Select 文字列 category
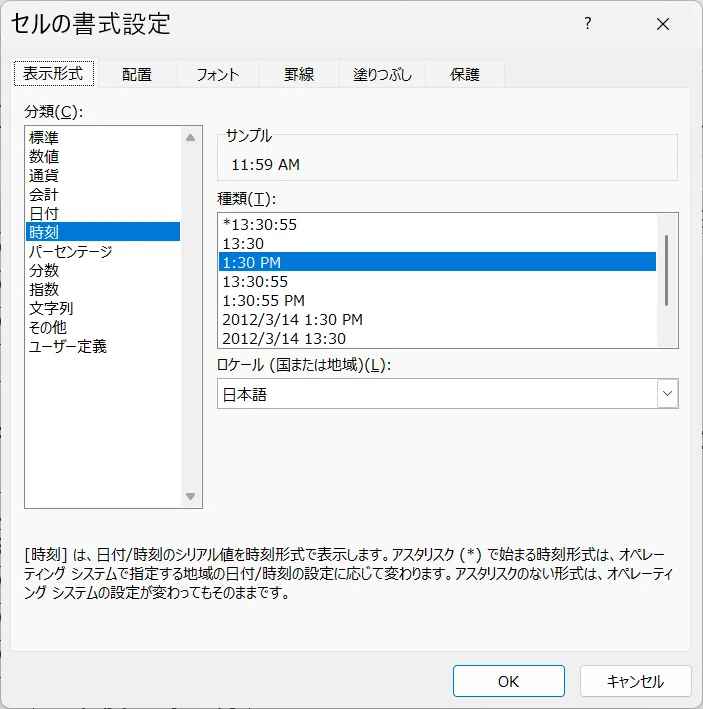Image resolution: width=703 pixels, height=709 pixels. tap(103, 308)
